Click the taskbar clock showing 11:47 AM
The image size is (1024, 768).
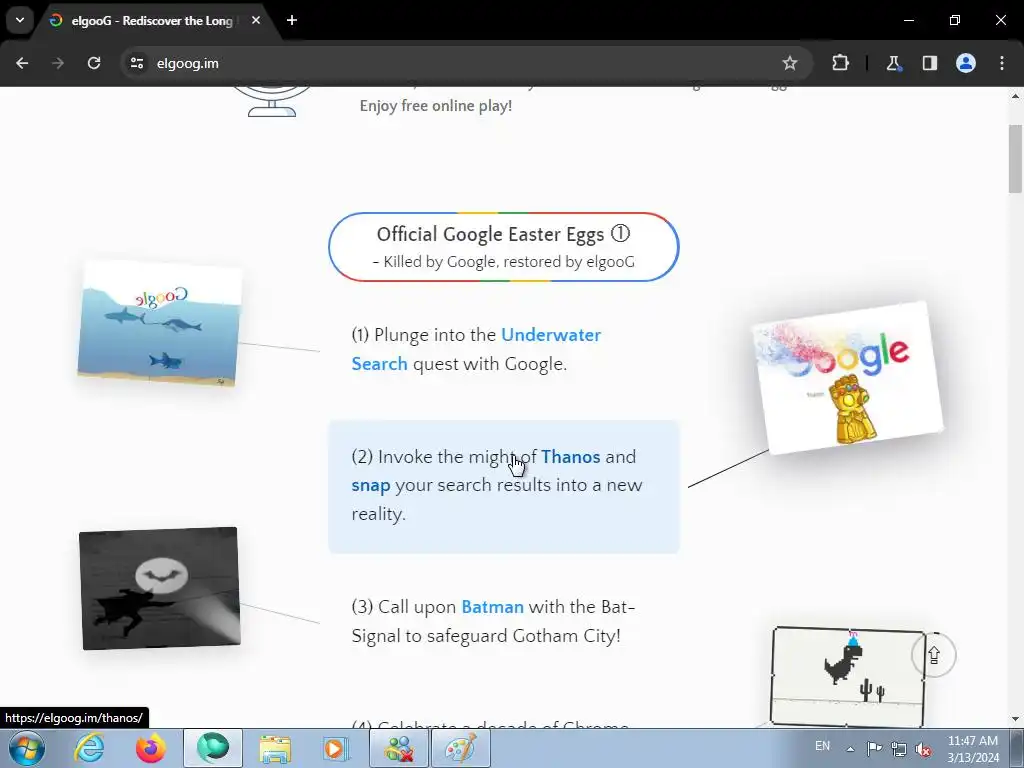pyautogui.click(x=972, y=748)
